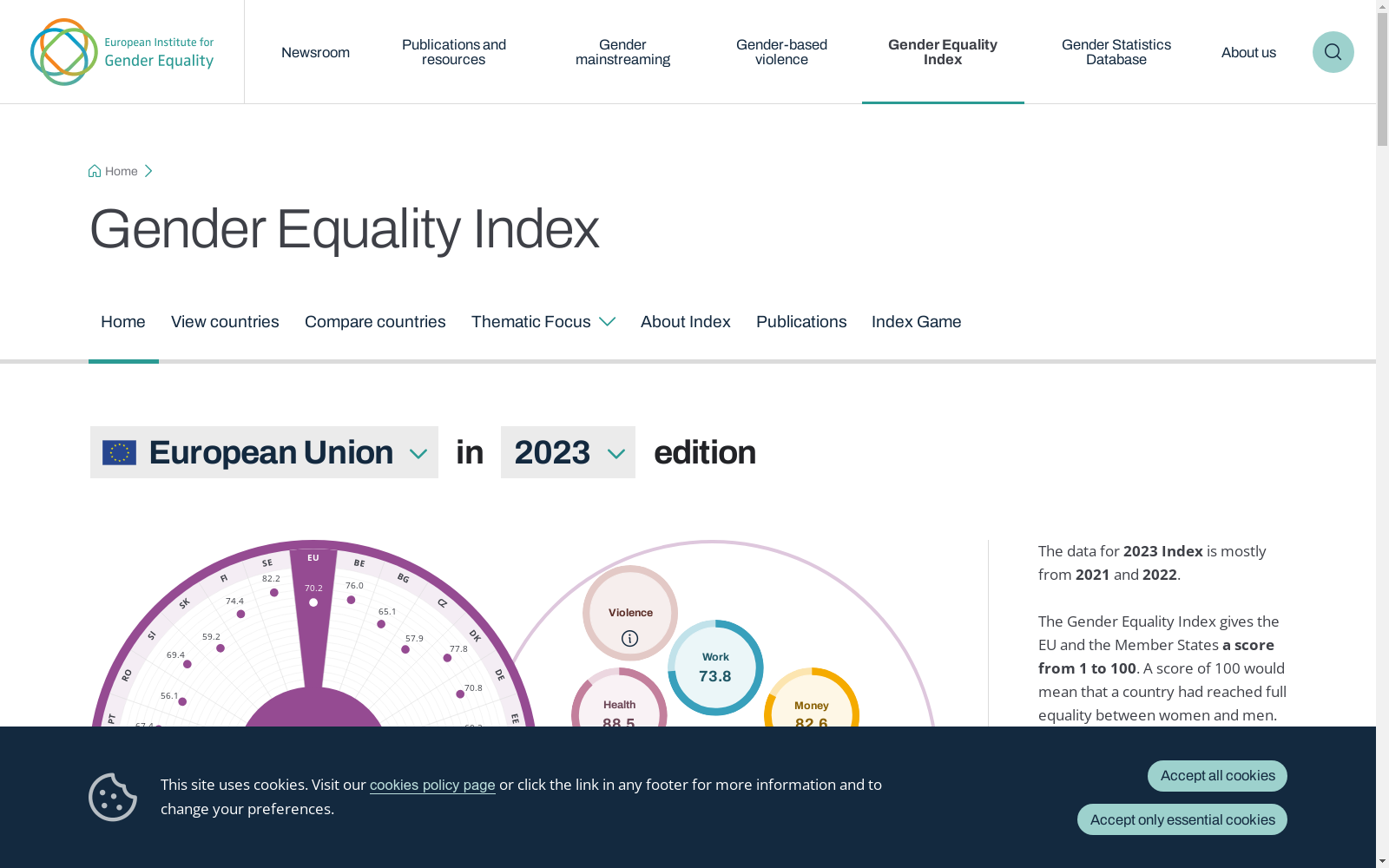
Task: Click the SE country label on chart ring
Action: 267,562
